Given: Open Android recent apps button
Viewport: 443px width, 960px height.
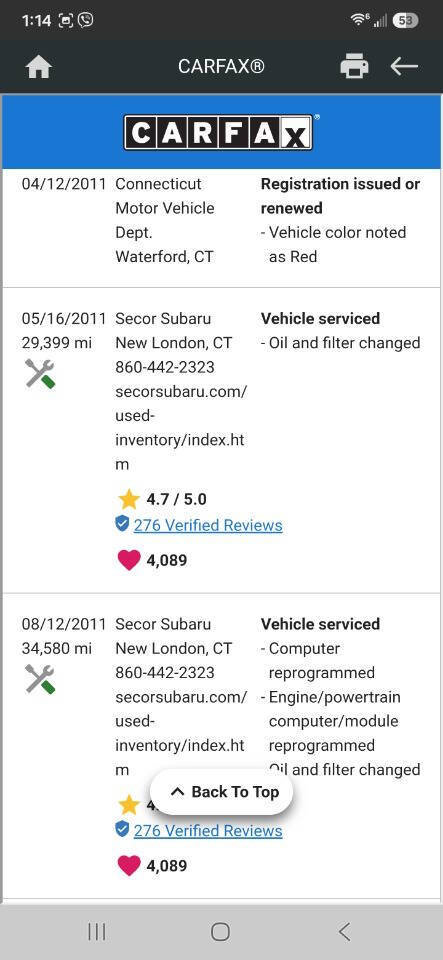Looking at the screenshot, I should (97, 932).
